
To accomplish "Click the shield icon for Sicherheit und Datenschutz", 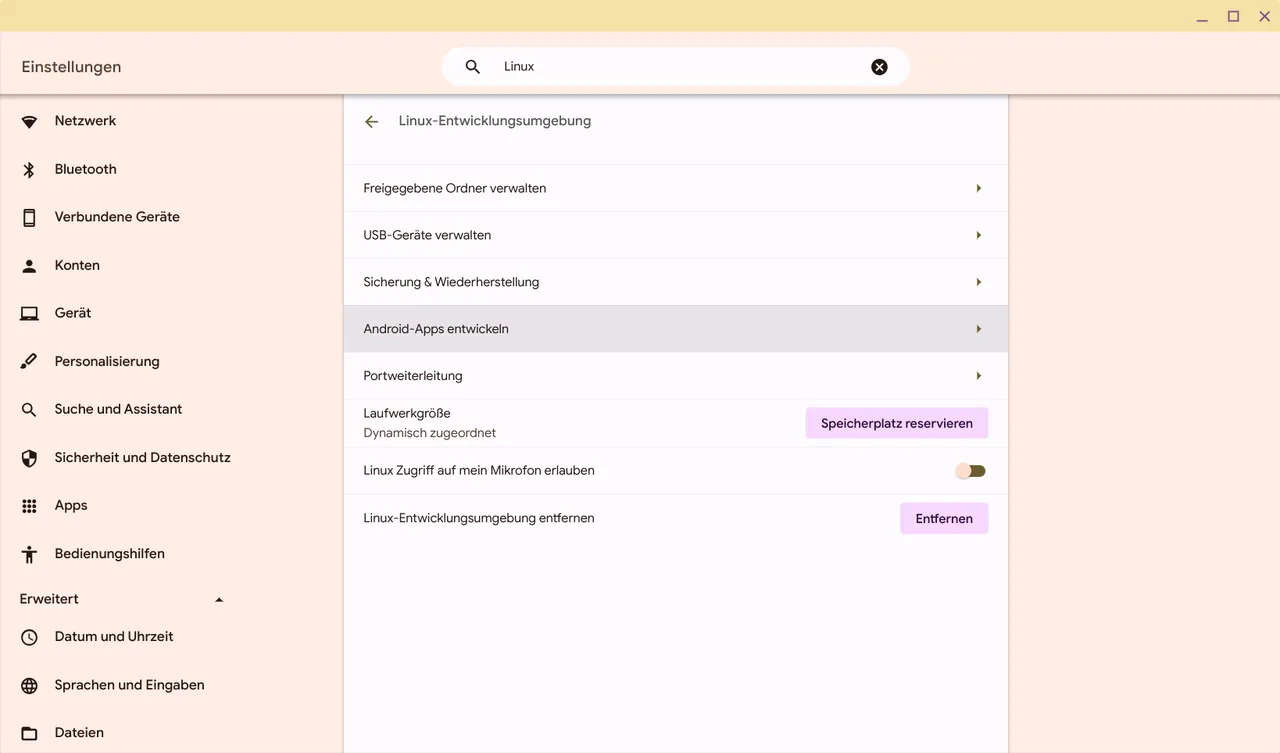I will (29, 458).
